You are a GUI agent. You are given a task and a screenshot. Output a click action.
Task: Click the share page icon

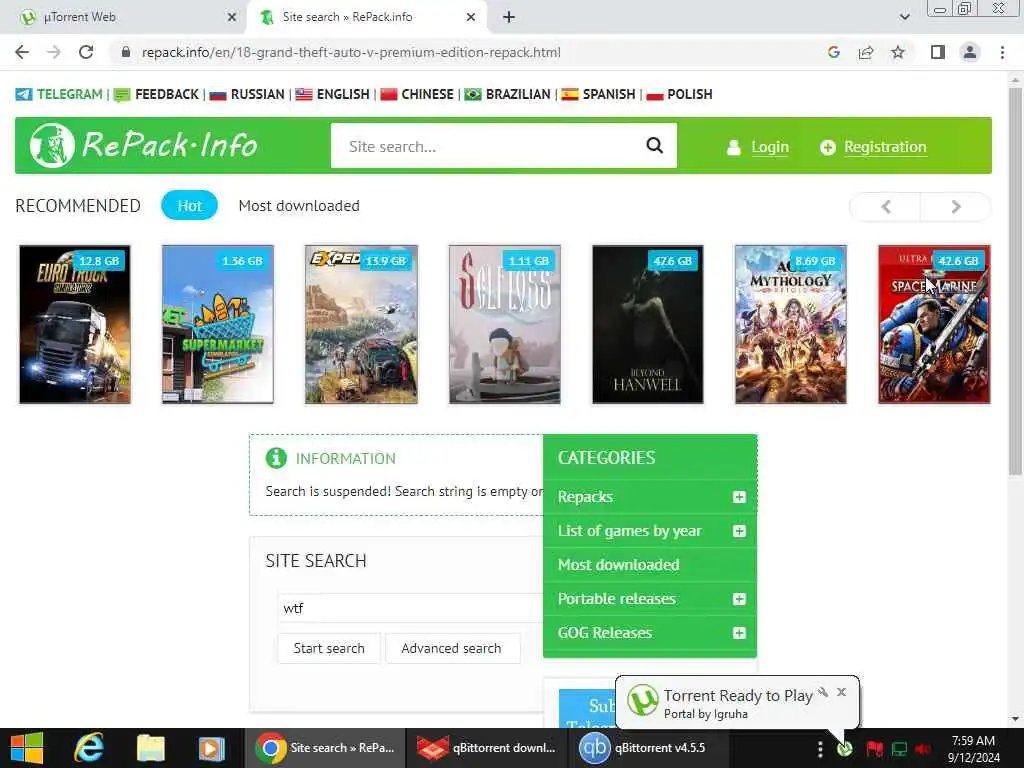tap(866, 52)
